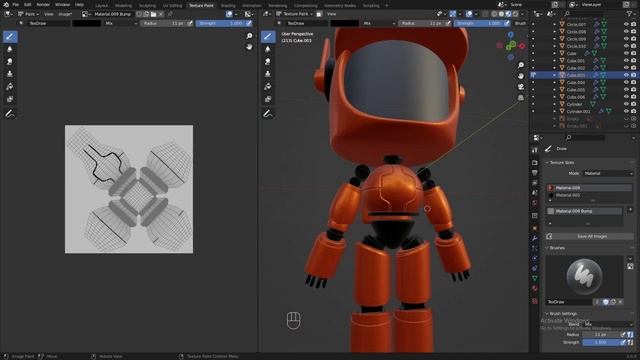The width and height of the screenshot is (640, 360).
Task: Open the Mix blend dropdown in viewport header
Action: click(379, 23)
